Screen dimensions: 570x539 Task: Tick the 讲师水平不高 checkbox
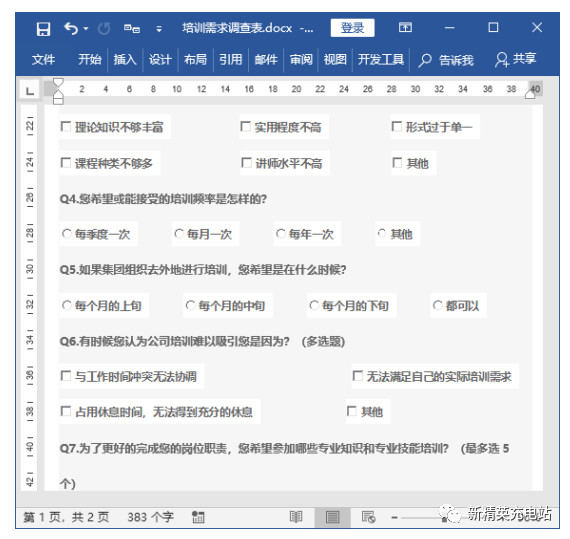pyautogui.click(x=246, y=162)
